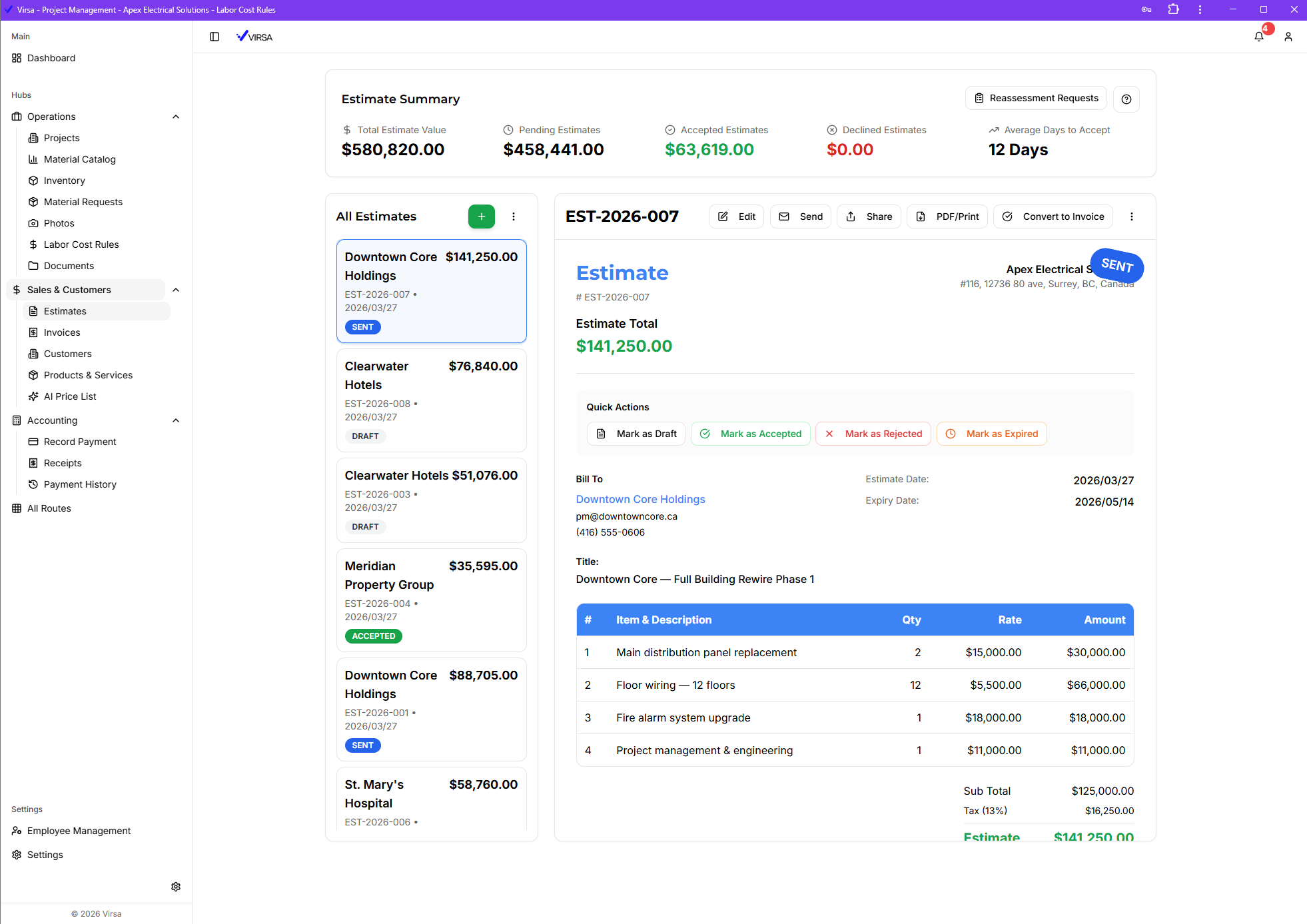This screenshot has width=1307, height=924.
Task: Open Downtown Core Holdings customer link
Action: tap(640, 499)
